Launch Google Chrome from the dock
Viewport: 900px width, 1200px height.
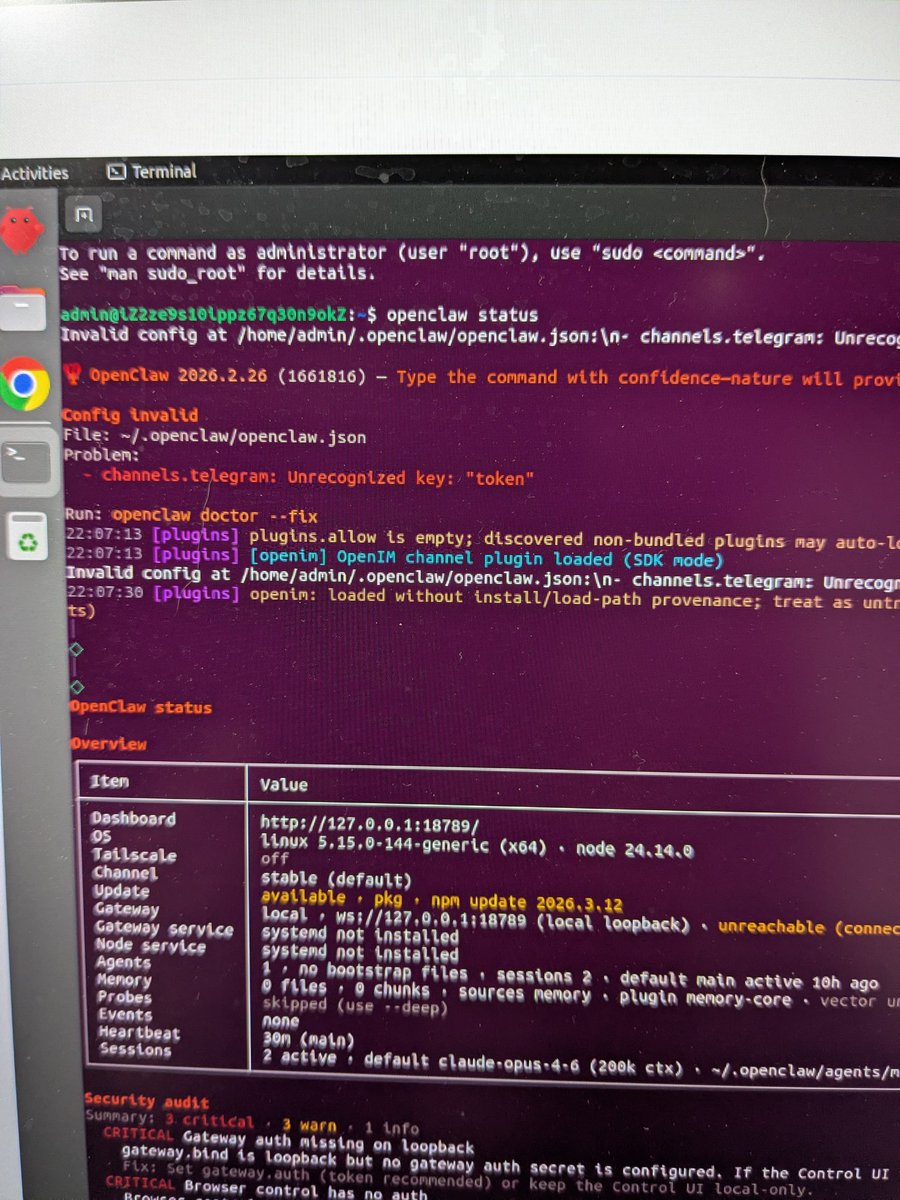pyautogui.click(x=24, y=384)
